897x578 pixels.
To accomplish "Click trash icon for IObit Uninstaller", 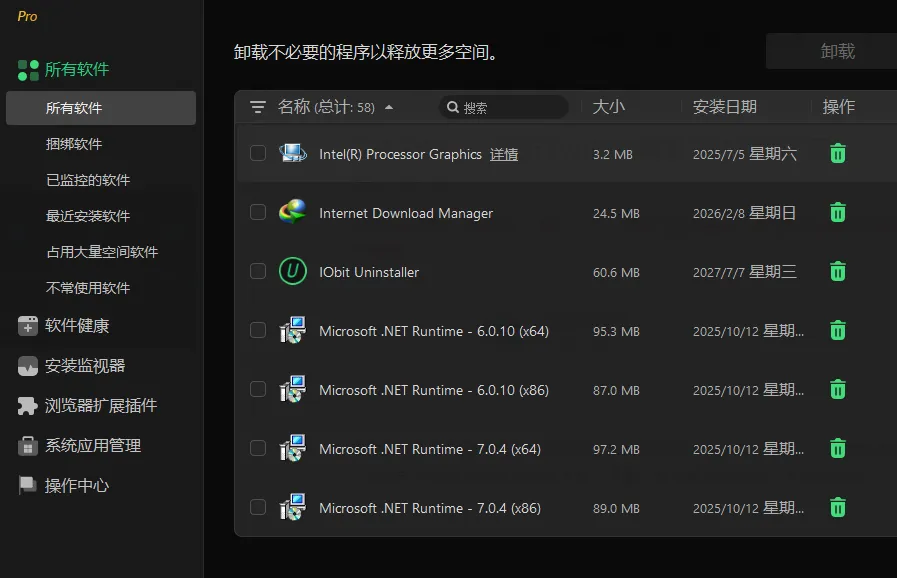I will click(x=838, y=271).
